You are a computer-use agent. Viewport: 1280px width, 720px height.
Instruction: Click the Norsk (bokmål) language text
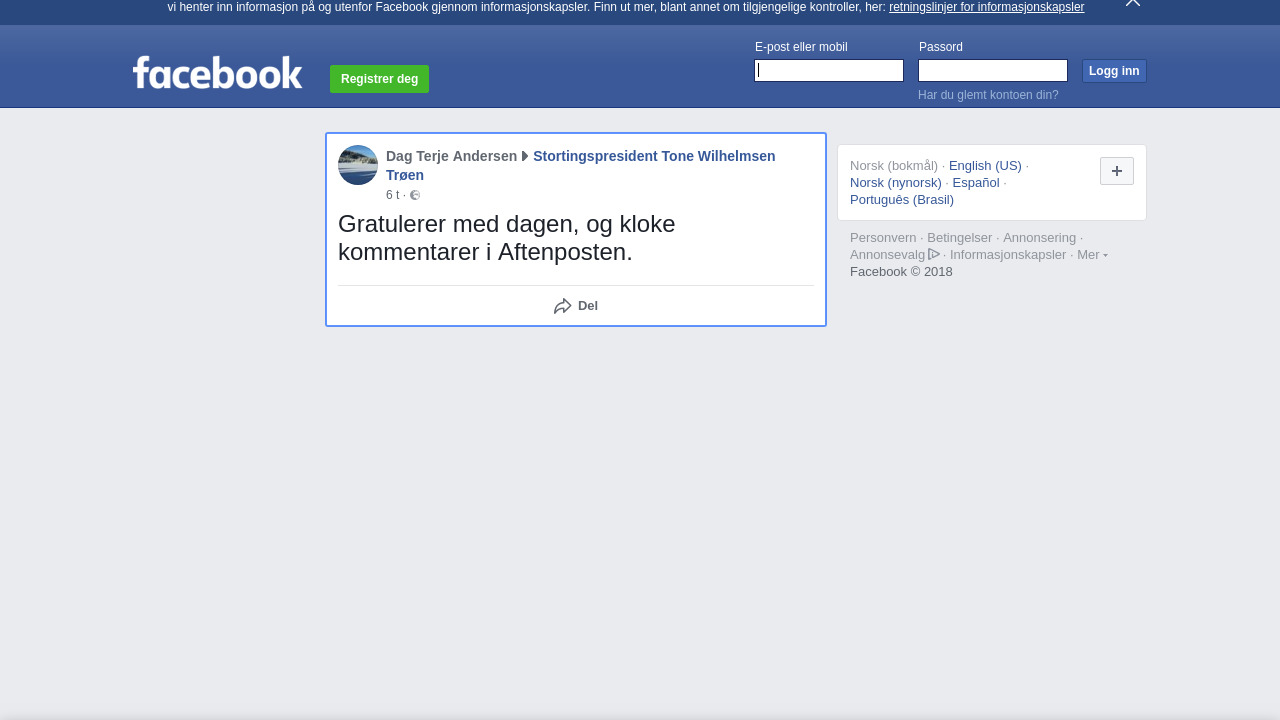click(894, 166)
